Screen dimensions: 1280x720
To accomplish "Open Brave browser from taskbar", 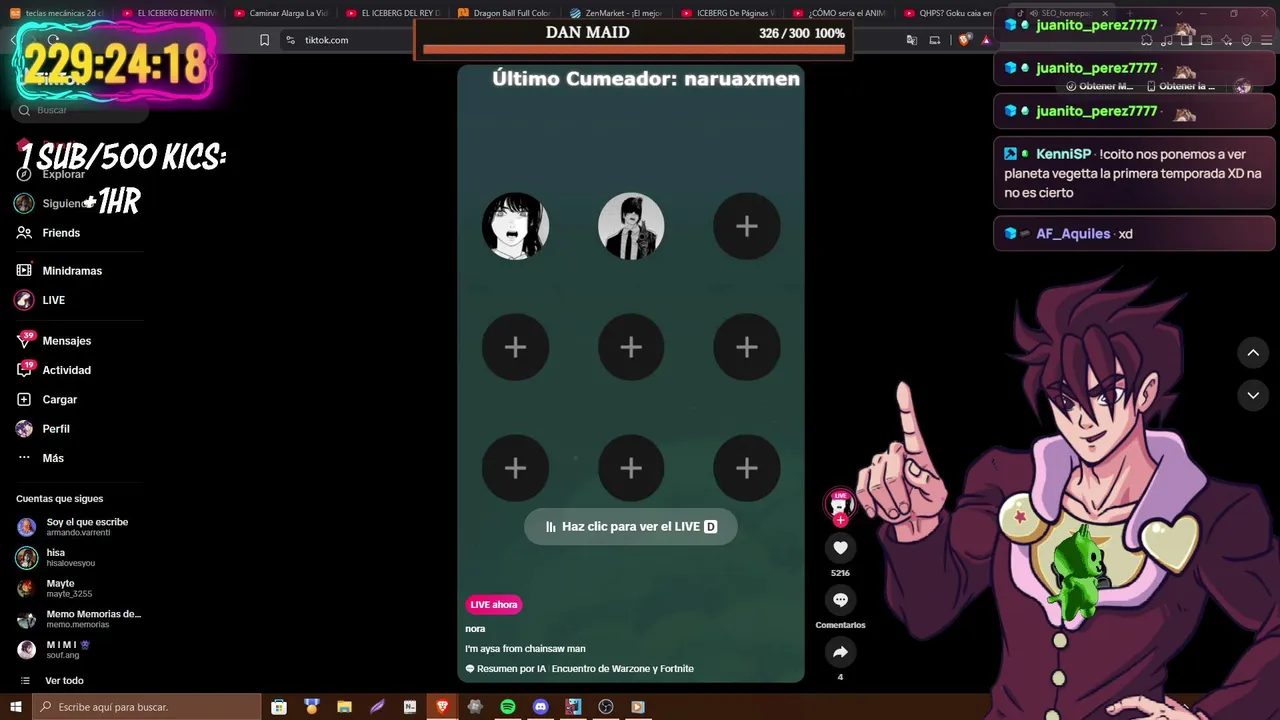I will [442, 707].
